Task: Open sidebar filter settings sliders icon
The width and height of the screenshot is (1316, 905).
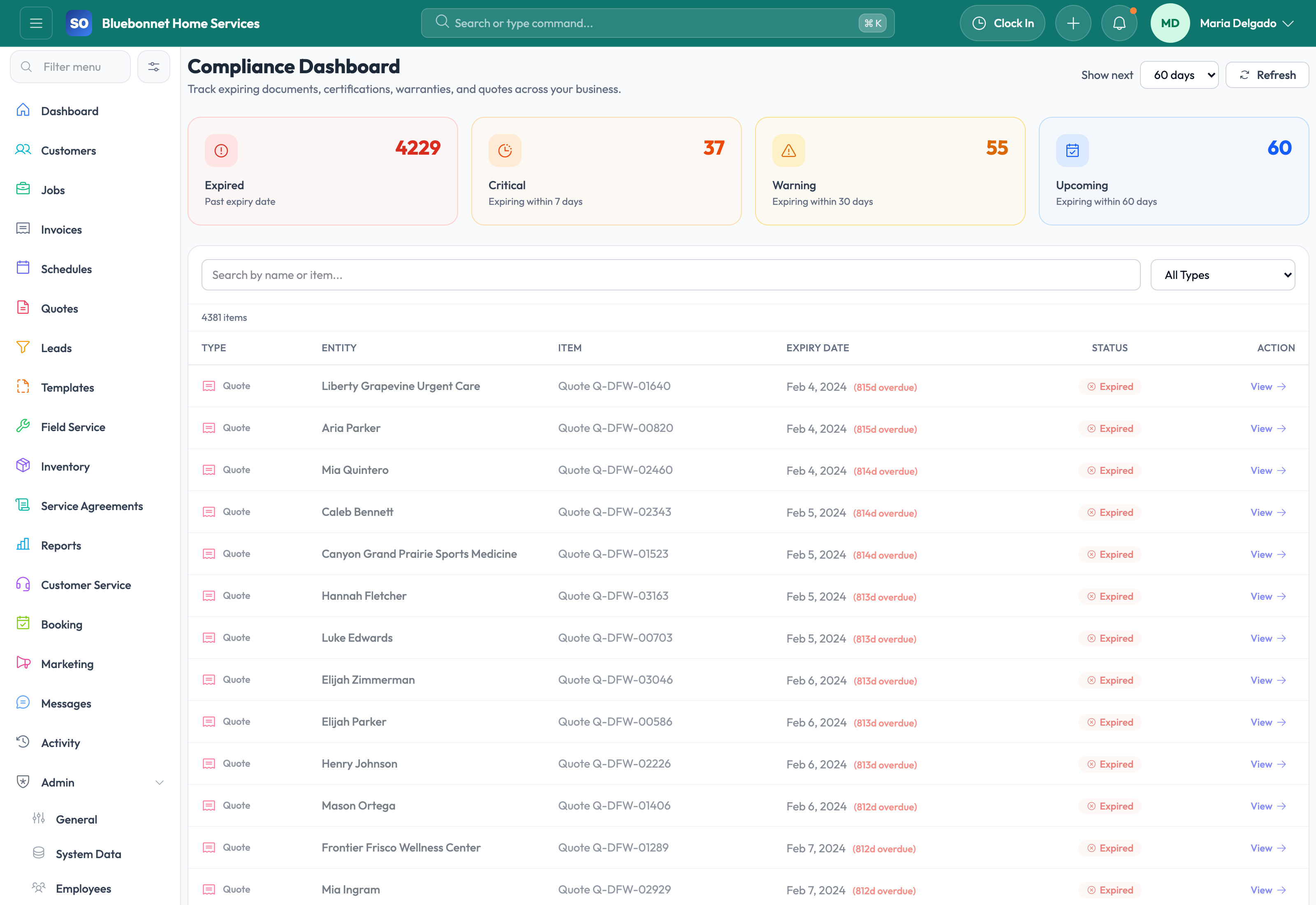Action: [x=153, y=67]
